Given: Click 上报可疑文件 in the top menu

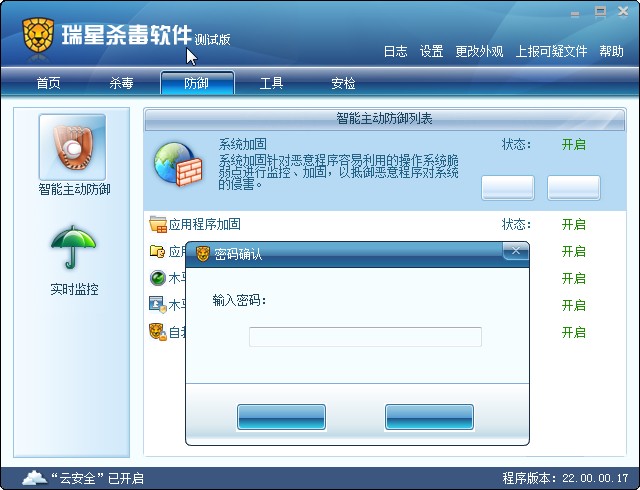Looking at the screenshot, I should [x=551, y=51].
